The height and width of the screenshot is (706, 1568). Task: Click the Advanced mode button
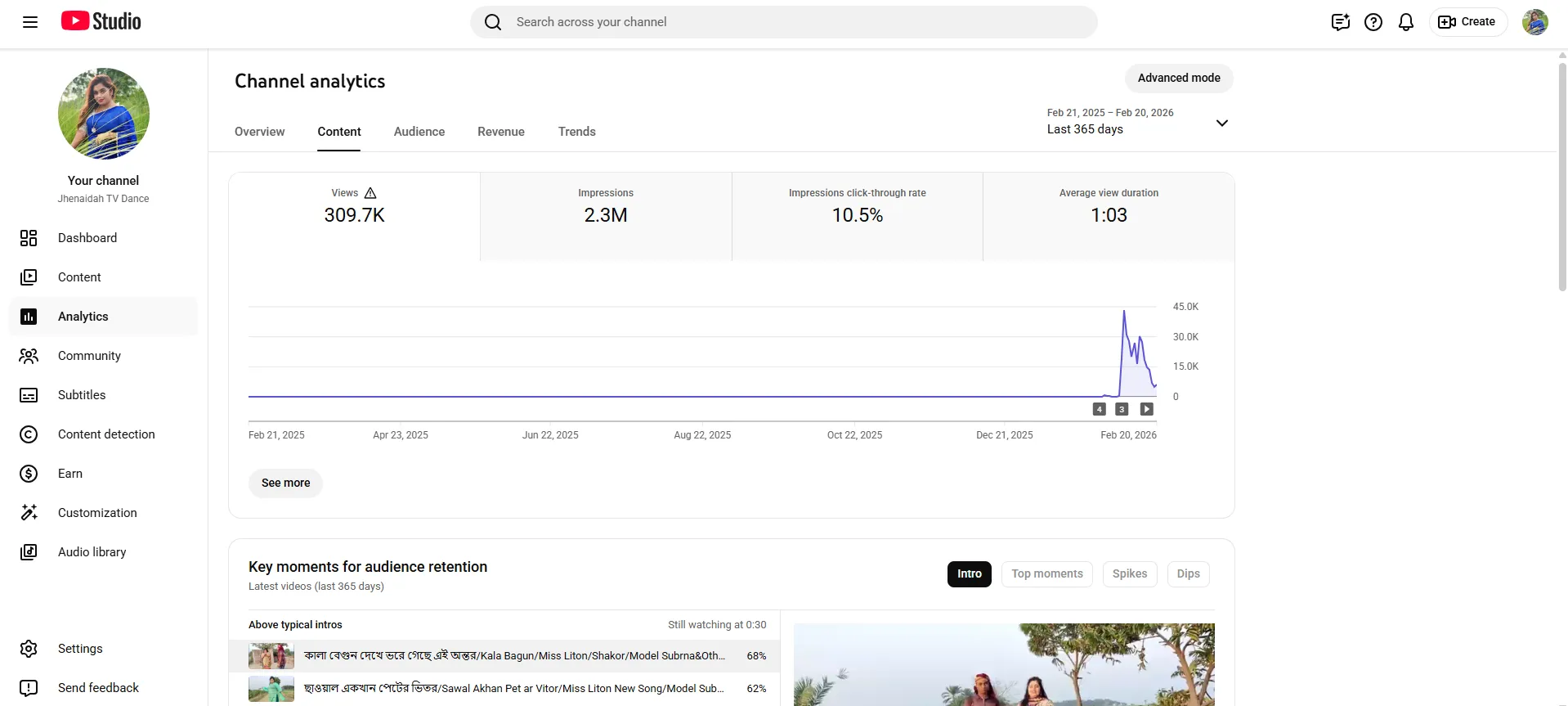point(1179,79)
